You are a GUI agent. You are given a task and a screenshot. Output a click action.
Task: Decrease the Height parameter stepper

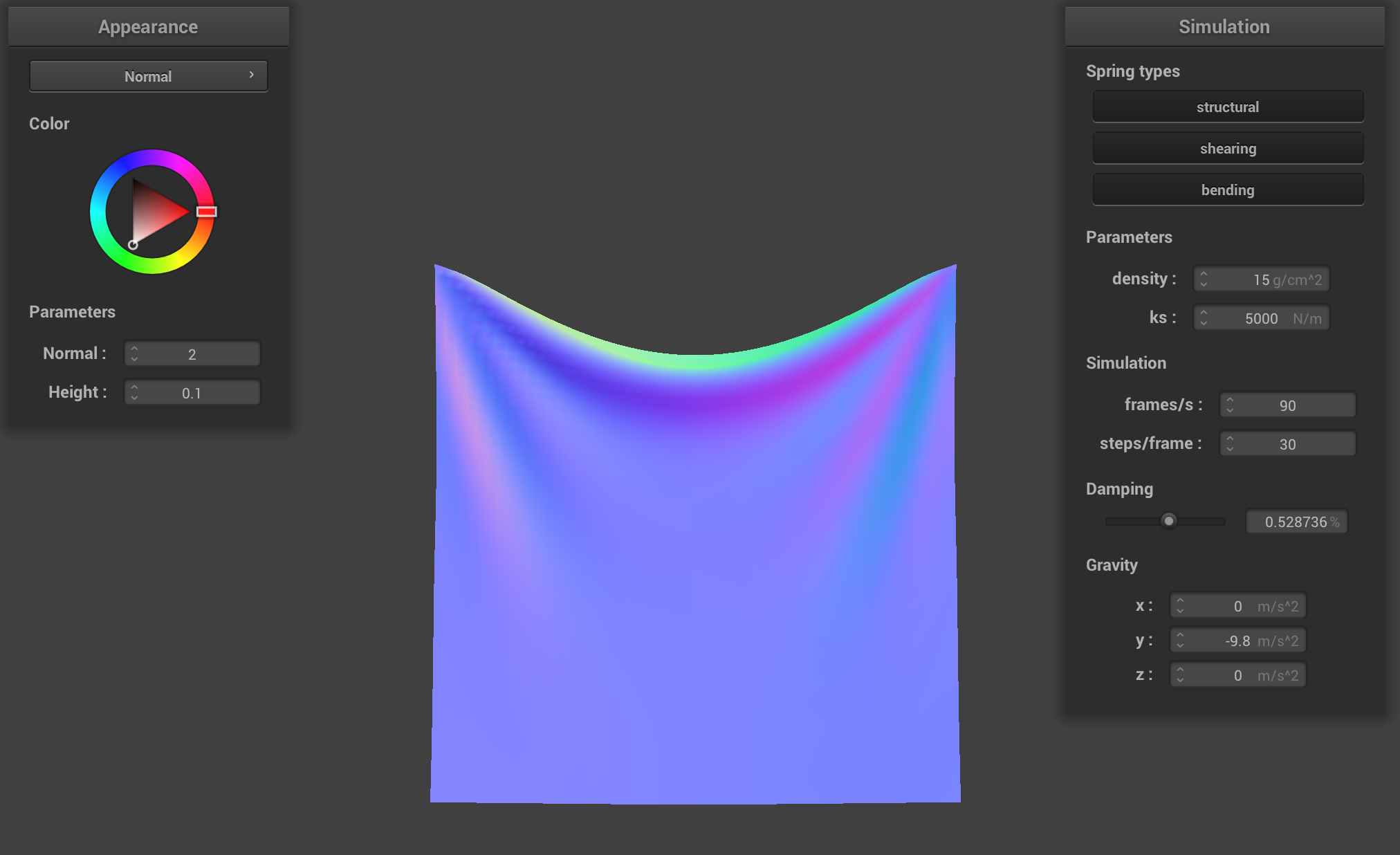pos(134,398)
